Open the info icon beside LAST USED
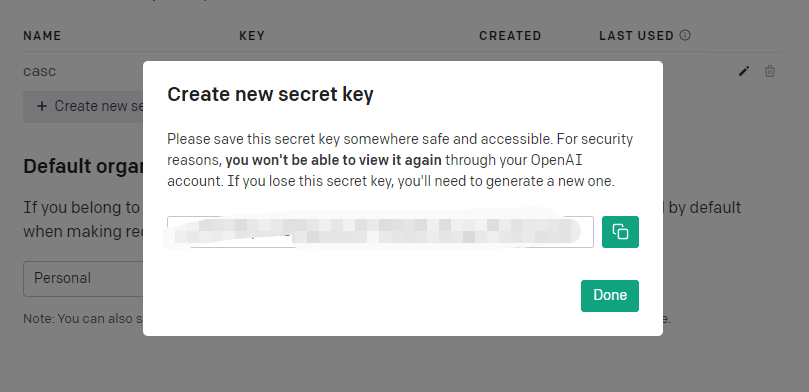 (685, 35)
